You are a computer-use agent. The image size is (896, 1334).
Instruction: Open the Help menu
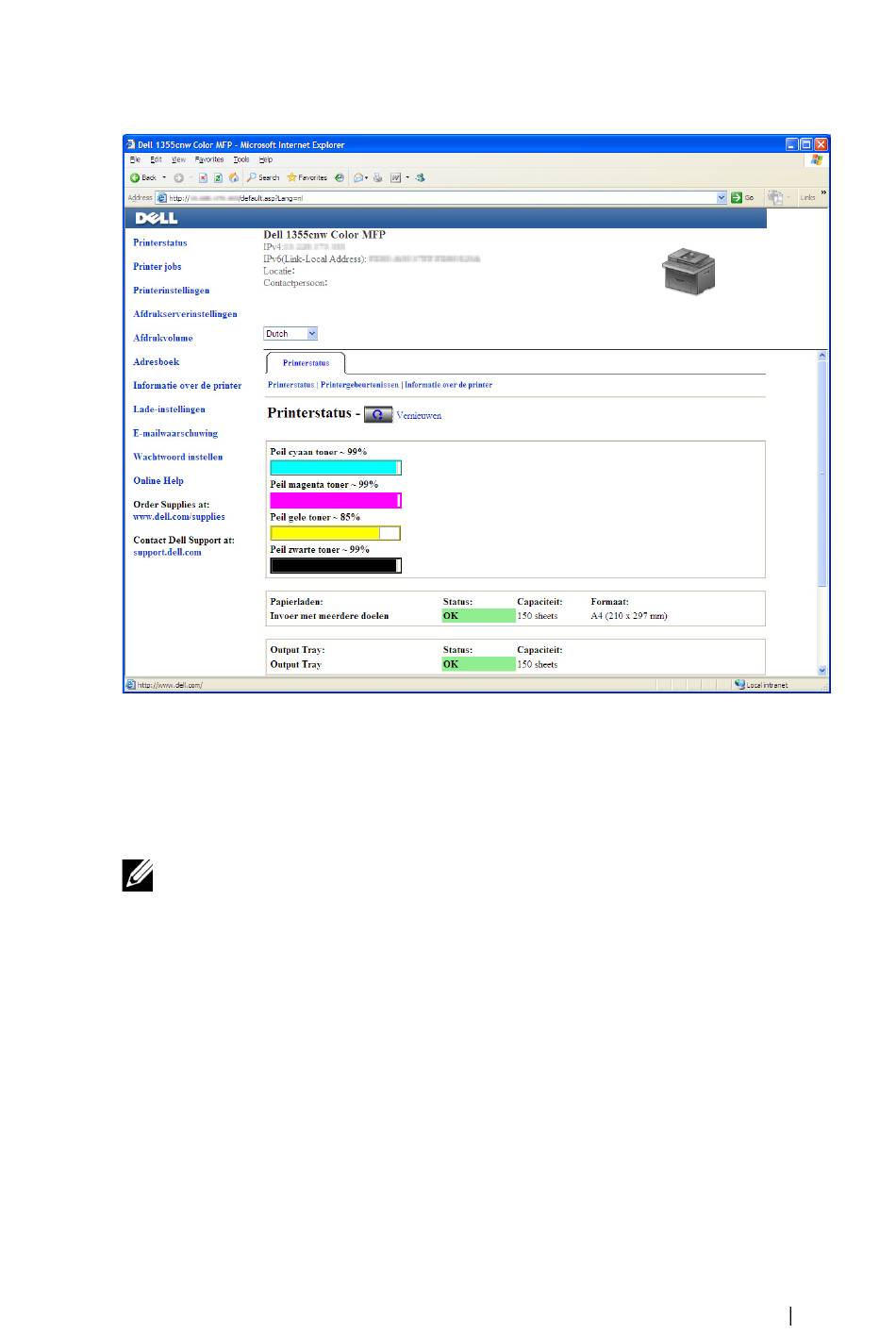[266, 159]
